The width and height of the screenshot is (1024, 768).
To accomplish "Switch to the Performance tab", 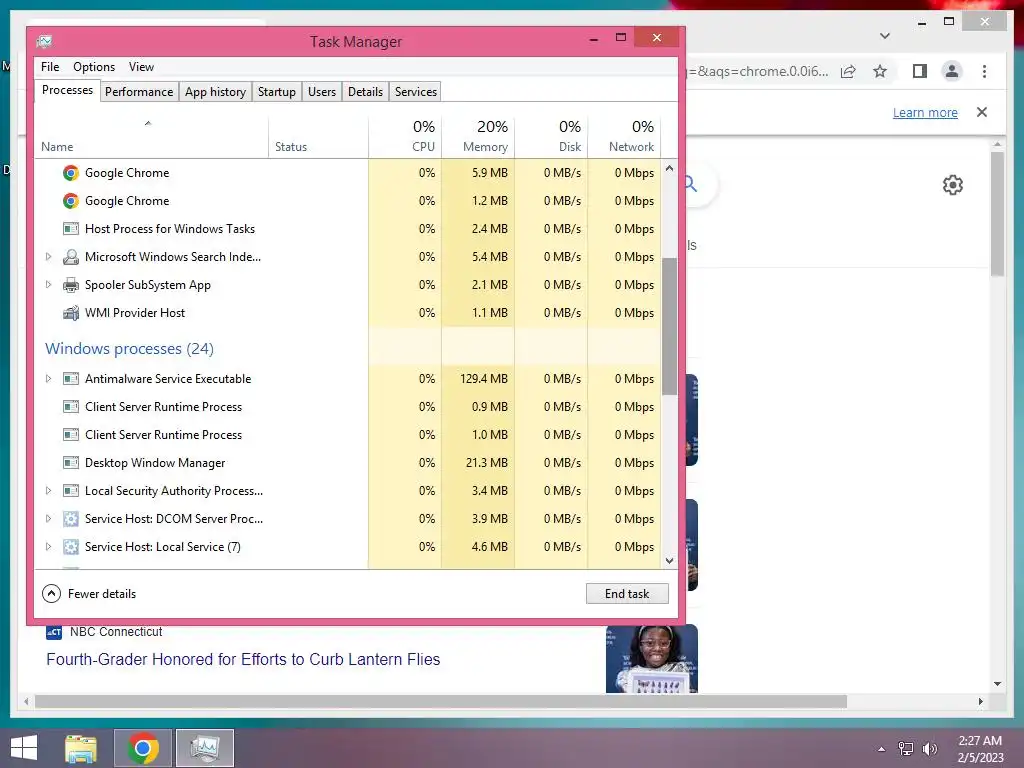I will click(139, 92).
